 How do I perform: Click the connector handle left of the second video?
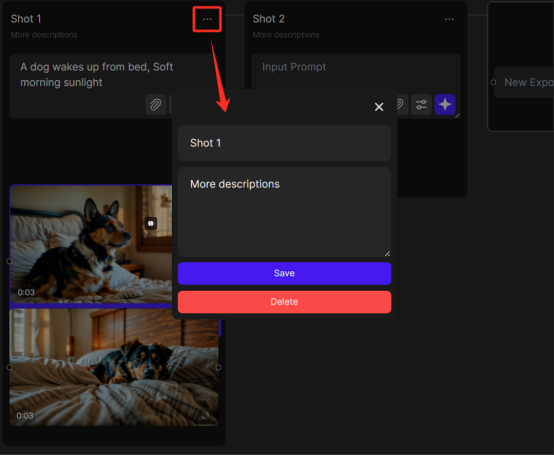(x=9, y=367)
